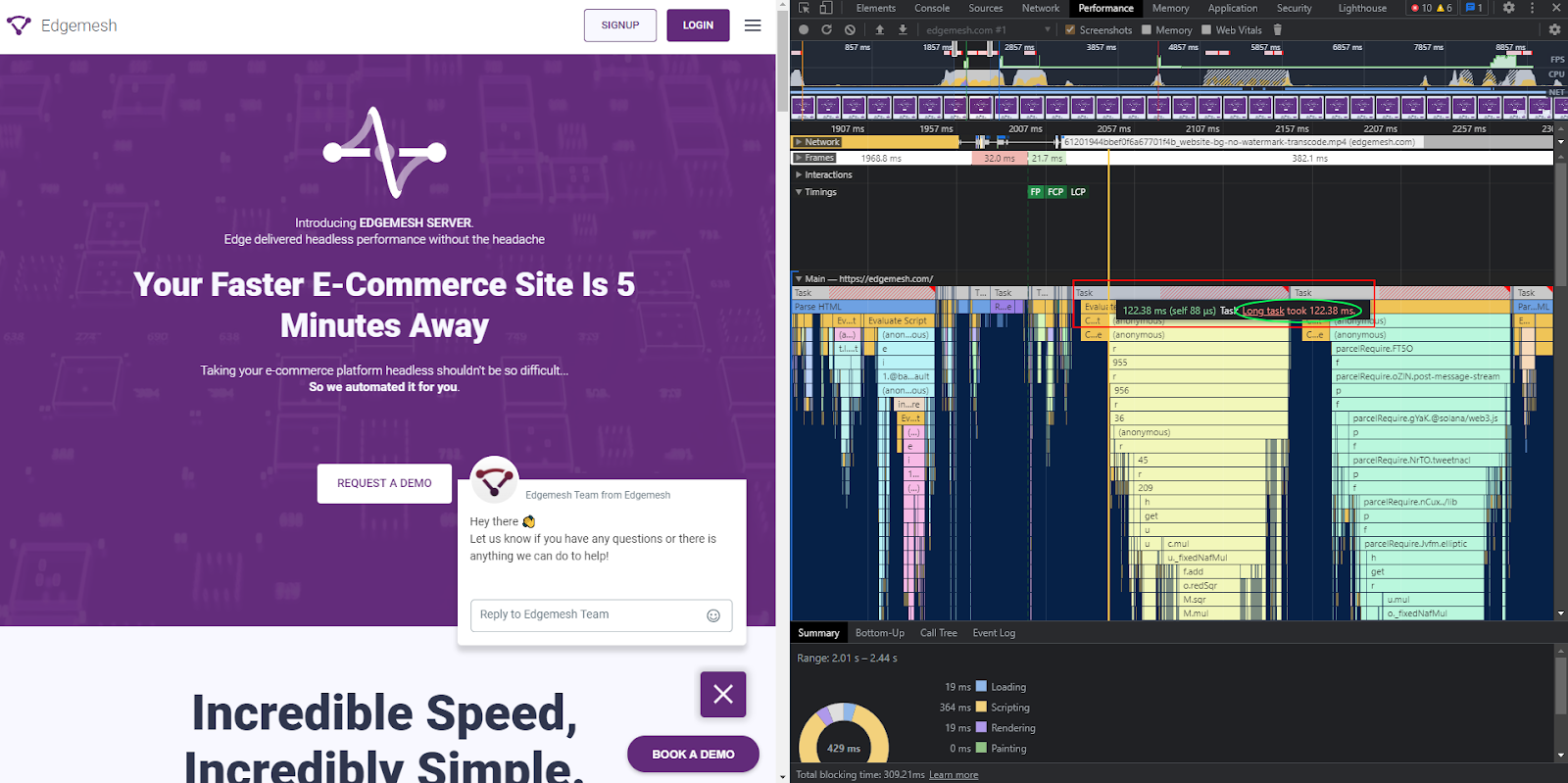Screen dimensions: 1568x783
Task: Select the Summary tab
Action: (818, 633)
